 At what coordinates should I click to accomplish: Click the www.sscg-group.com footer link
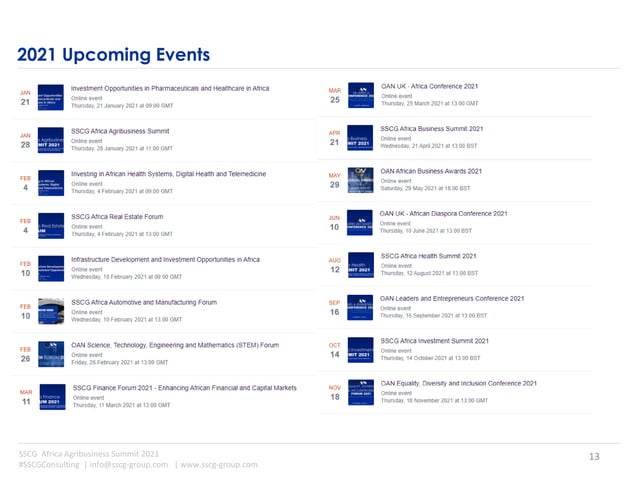click(x=219, y=465)
